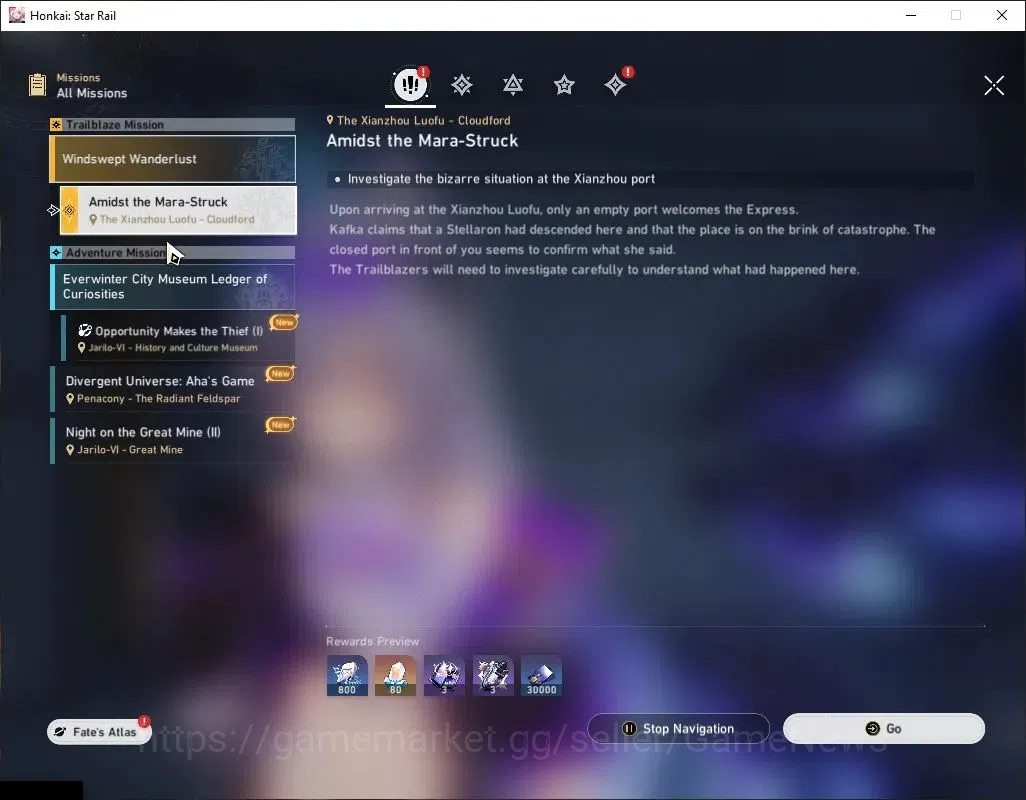Click the Rewards Preview label
The height and width of the screenshot is (800, 1026).
coord(372,642)
